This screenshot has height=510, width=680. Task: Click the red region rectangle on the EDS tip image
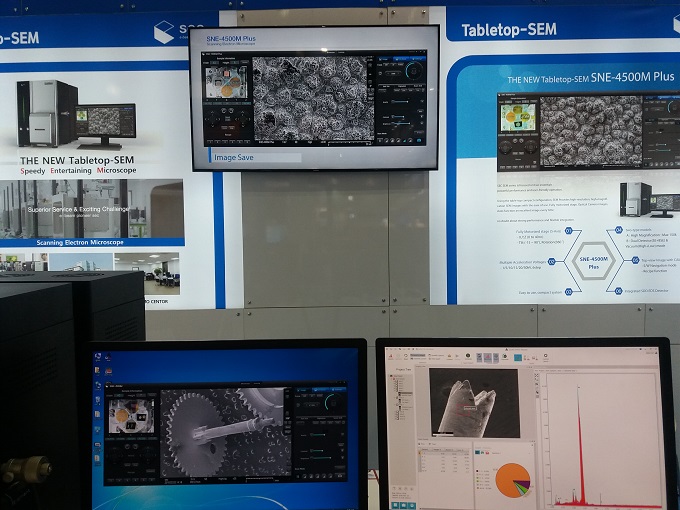[463, 410]
